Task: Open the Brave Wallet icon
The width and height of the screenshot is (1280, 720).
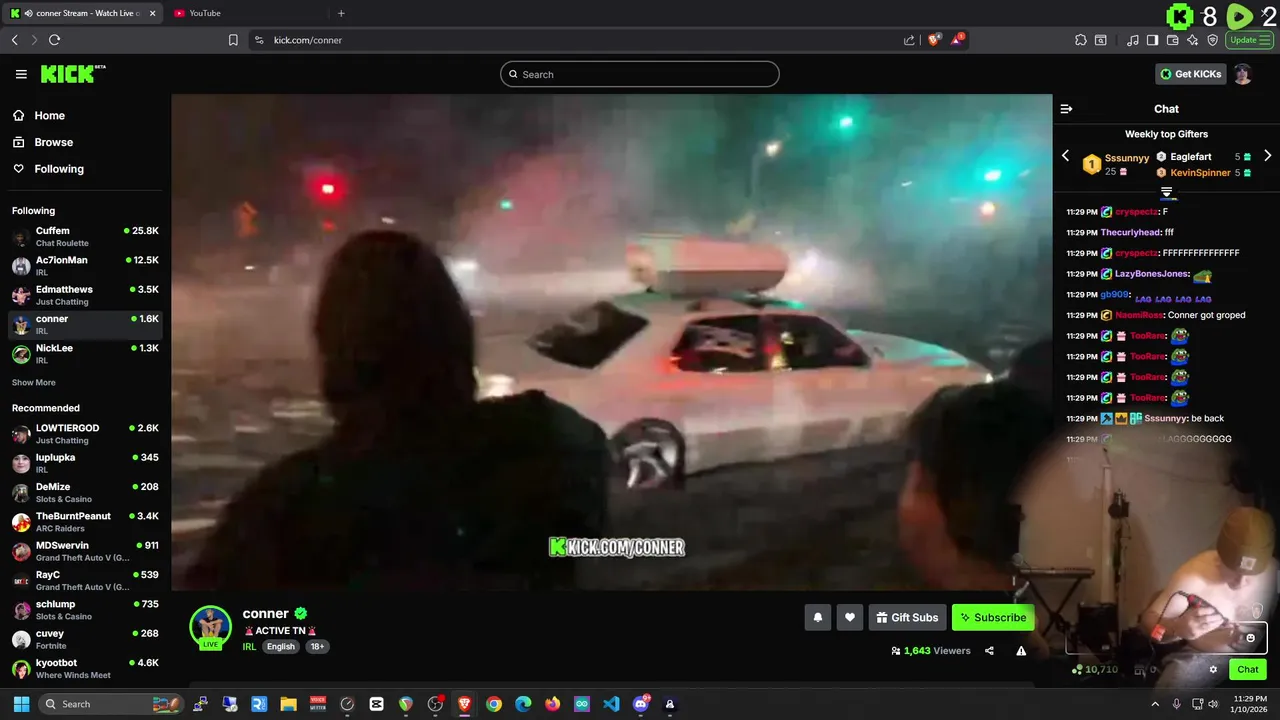Action: (x=1173, y=40)
